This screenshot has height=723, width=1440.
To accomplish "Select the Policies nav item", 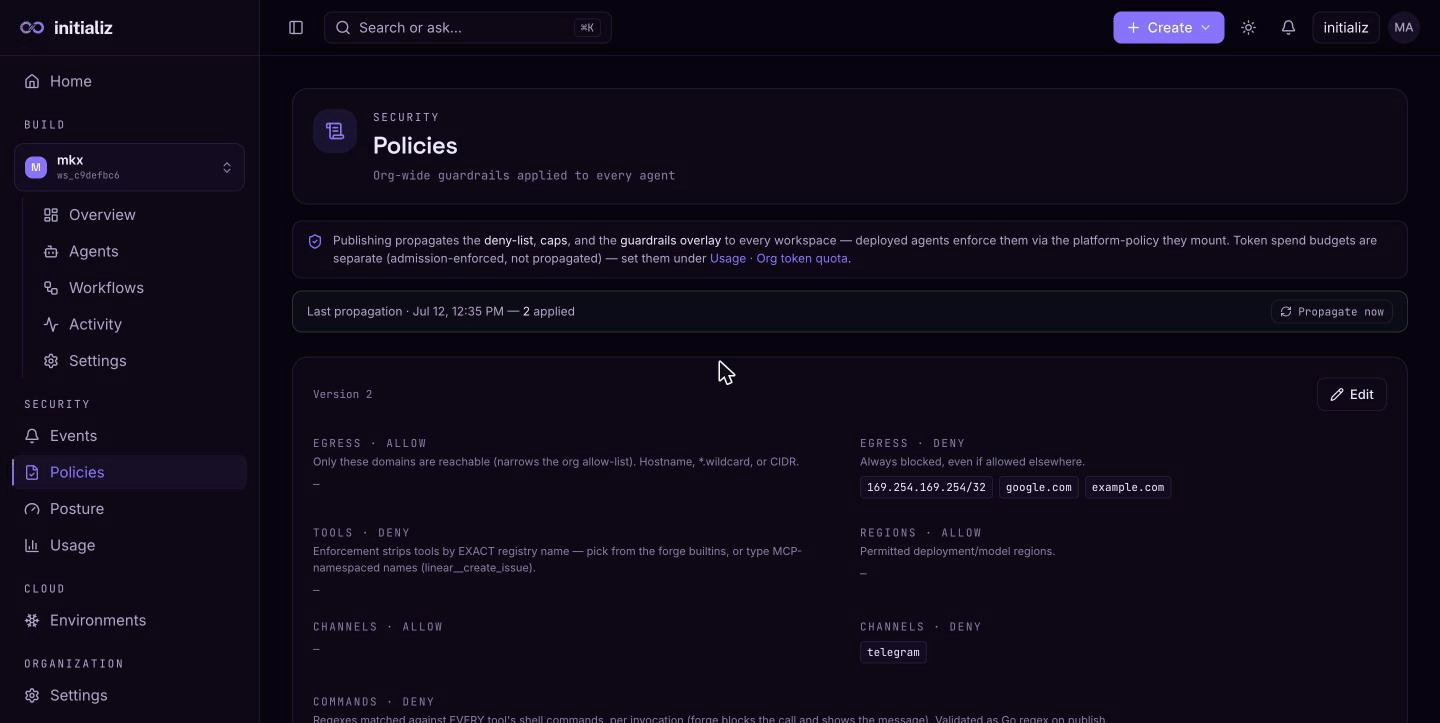I will click(129, 472).
